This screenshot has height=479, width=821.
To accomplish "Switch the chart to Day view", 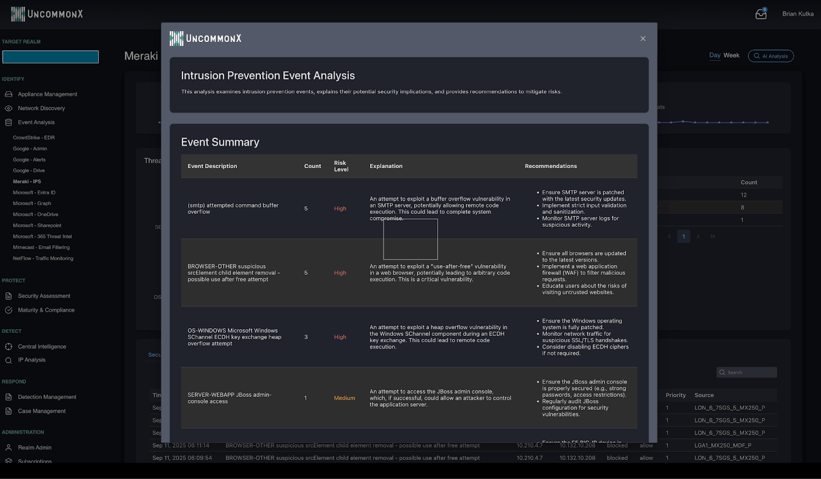I will (714, 55).
